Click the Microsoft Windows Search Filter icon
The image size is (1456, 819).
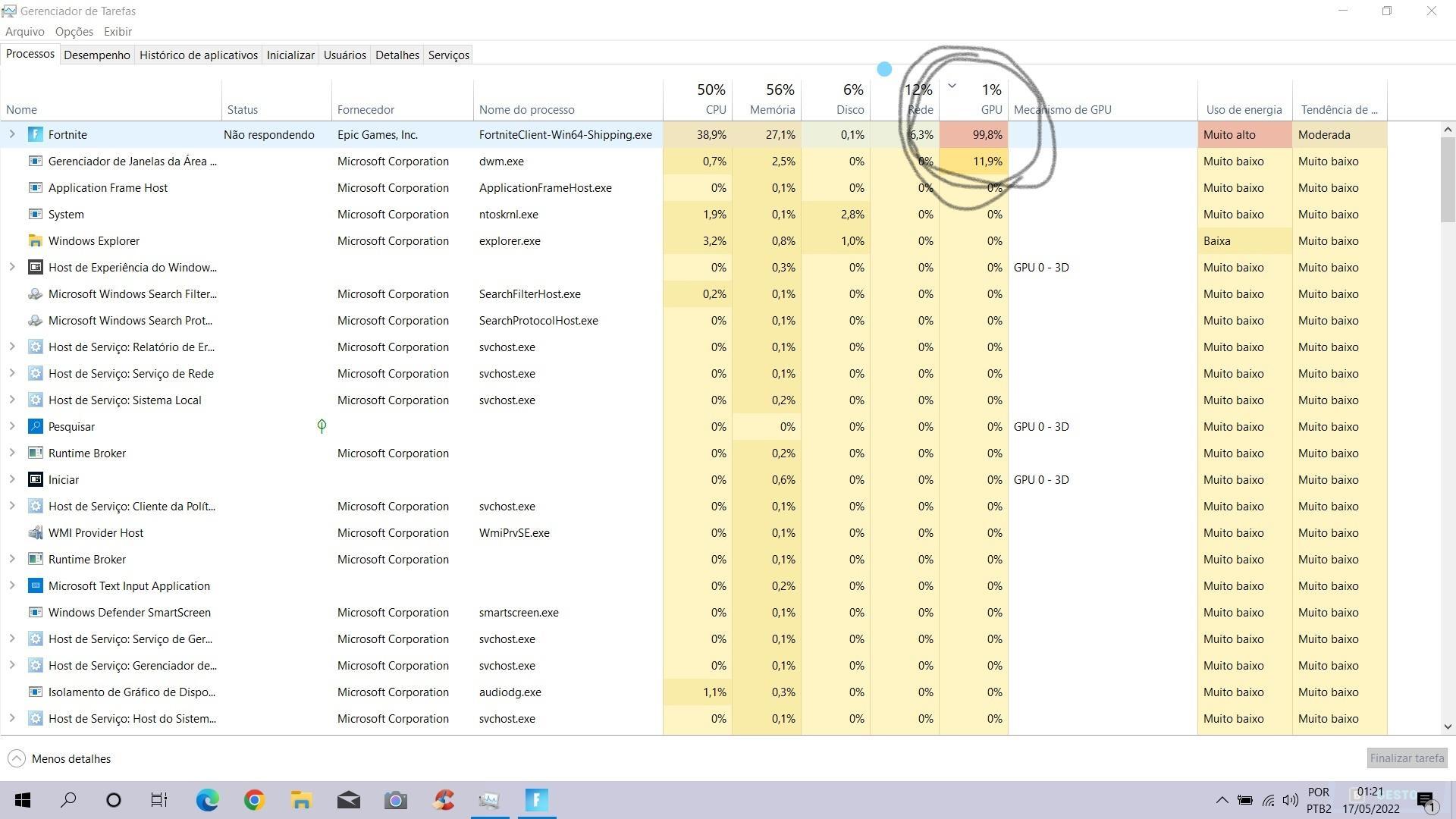pos(35,294)
